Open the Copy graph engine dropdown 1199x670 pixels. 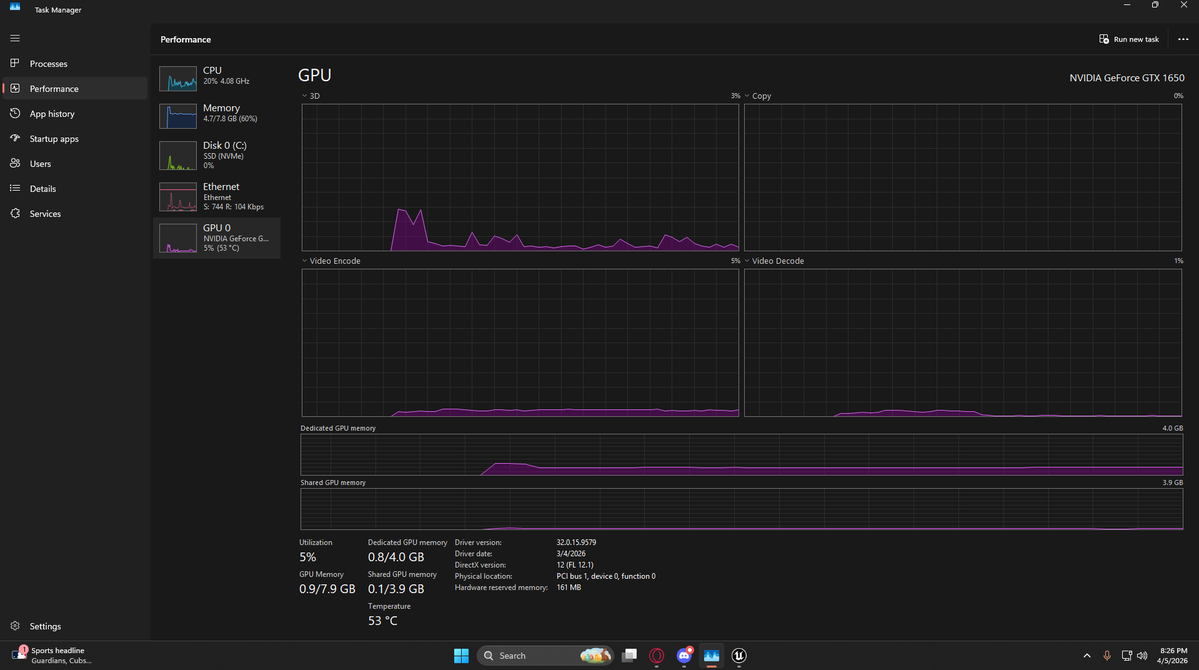click(x=747, y=96)
